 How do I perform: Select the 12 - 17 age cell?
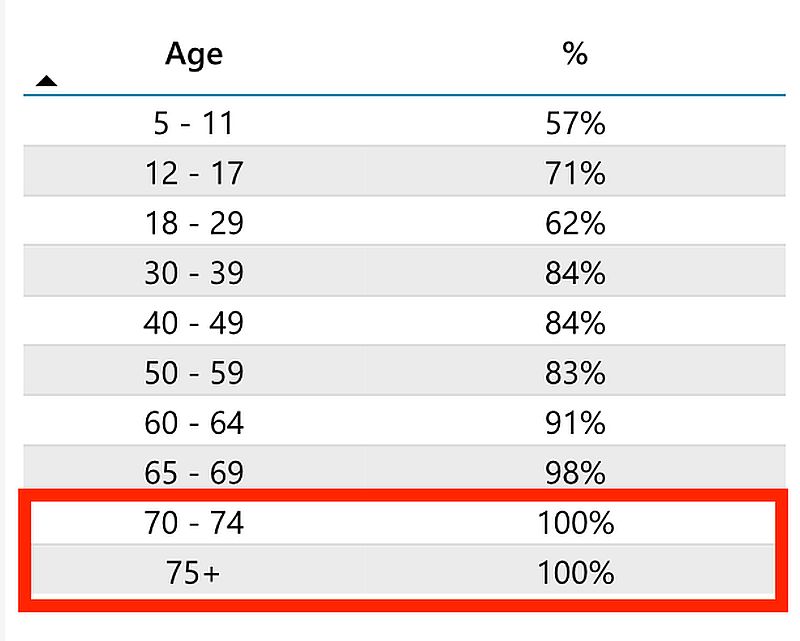coord(194,173)
